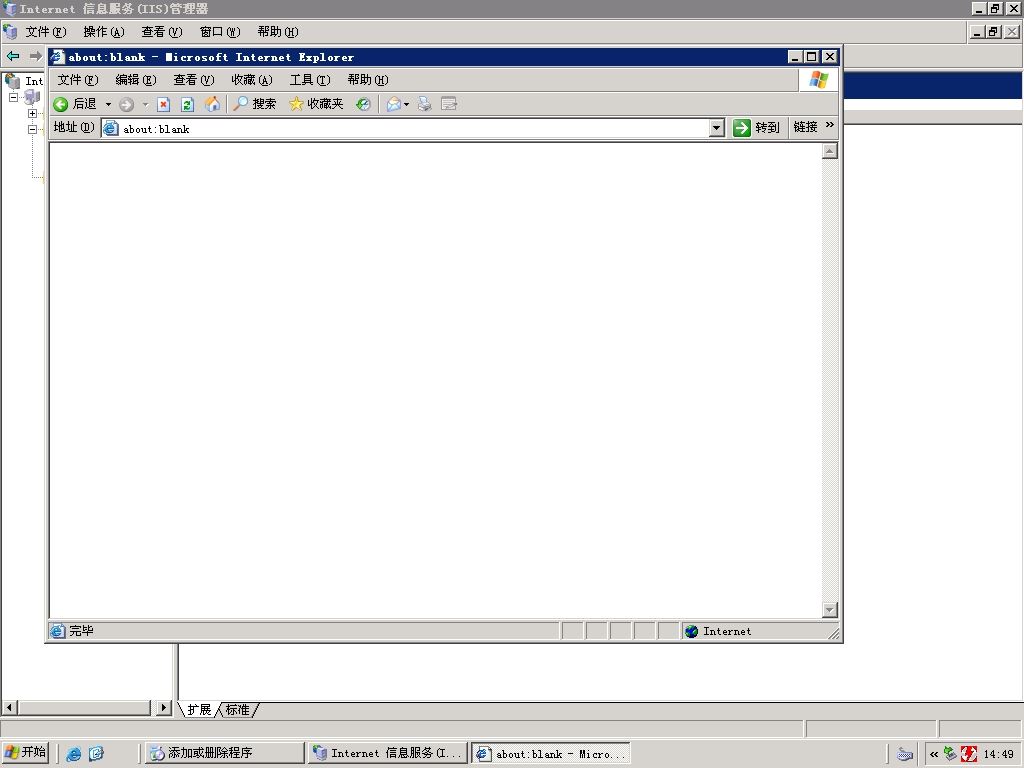Image resolution: width=1024 pixels, height=768 pixels.
Task: Click the IE scrollbar down arrow
Action: click(x=829, y=609)
